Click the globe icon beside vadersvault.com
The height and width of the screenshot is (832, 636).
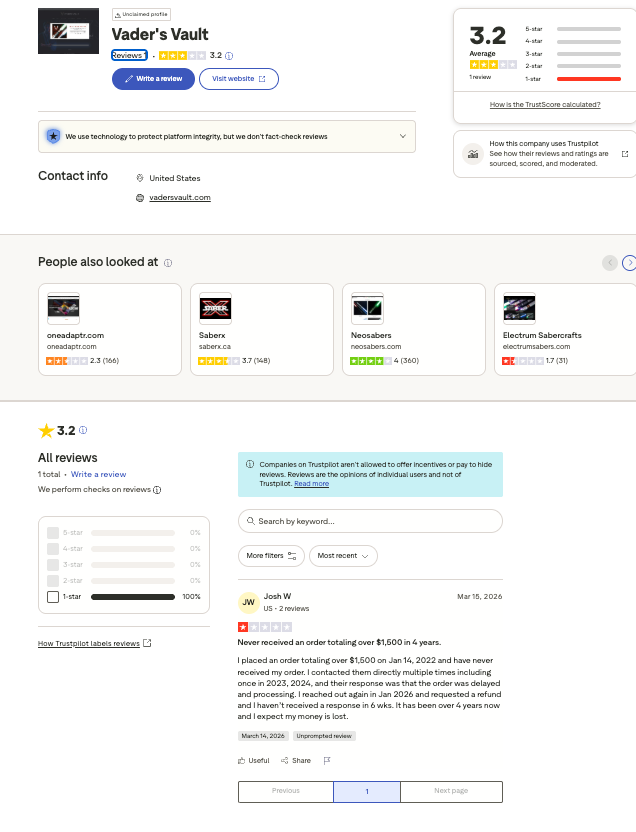pos(140,198)
